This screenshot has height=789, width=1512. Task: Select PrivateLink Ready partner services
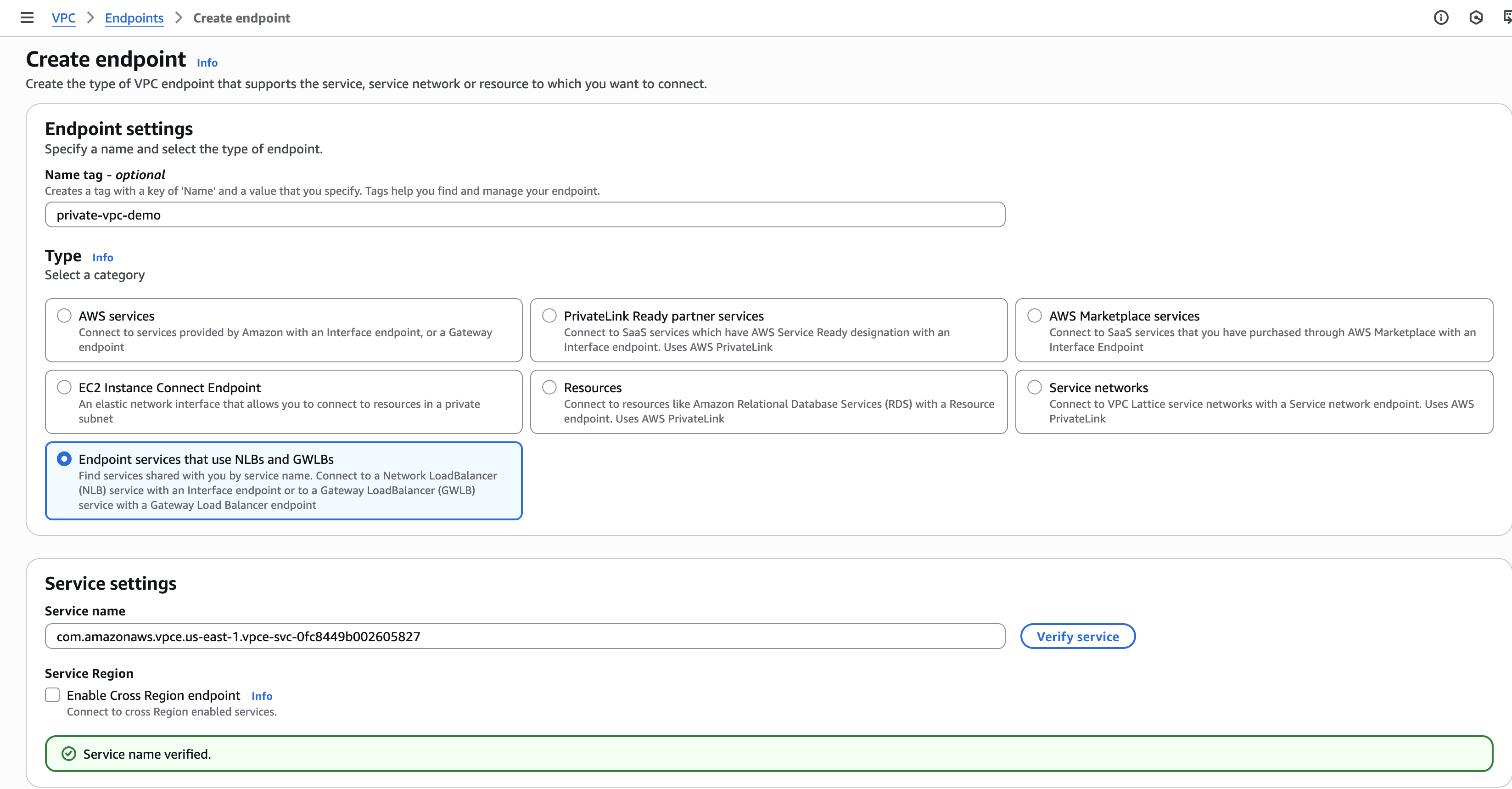pyautogui.click(x=549, y=316)
